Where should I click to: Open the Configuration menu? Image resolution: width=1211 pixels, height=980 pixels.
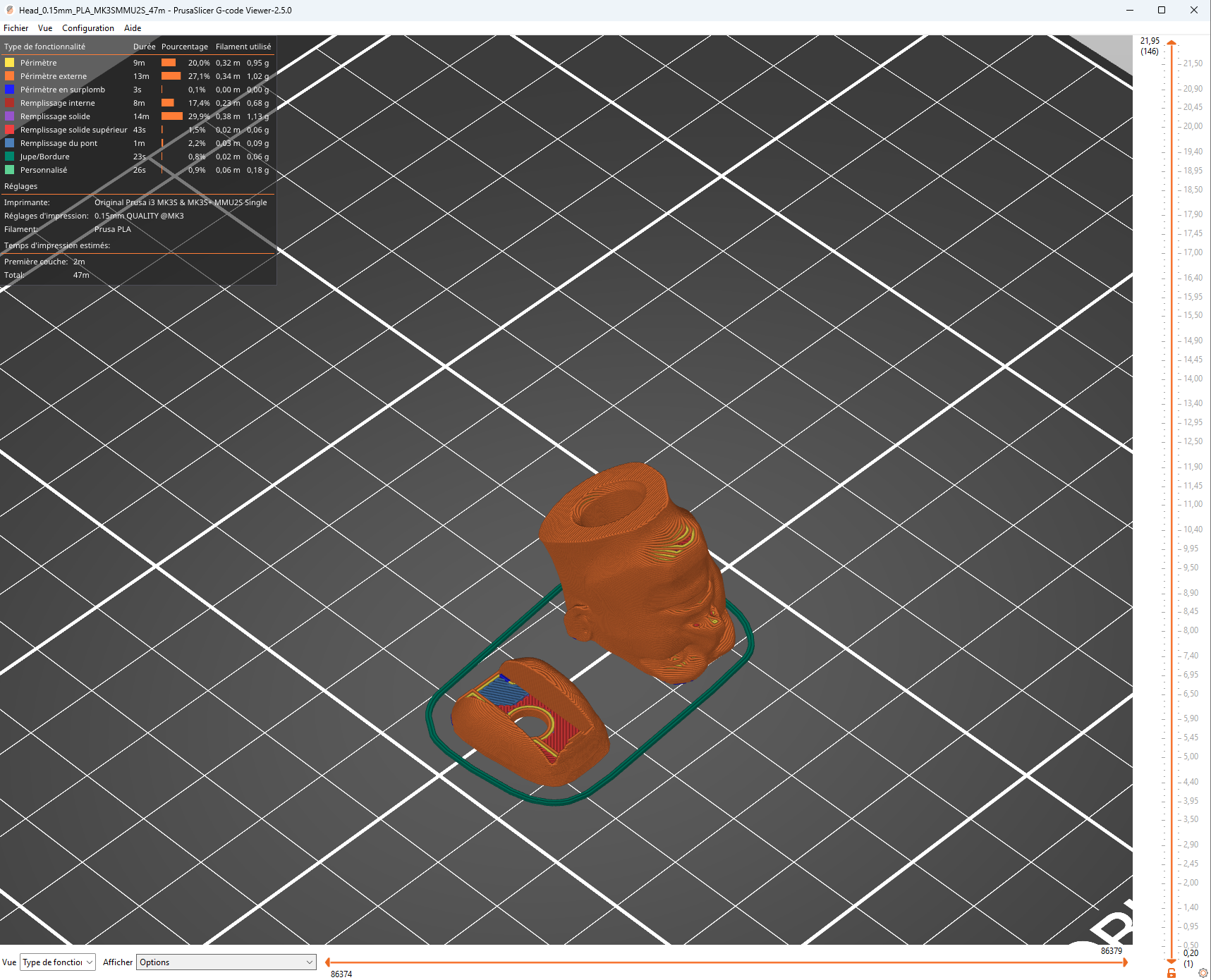88,28
